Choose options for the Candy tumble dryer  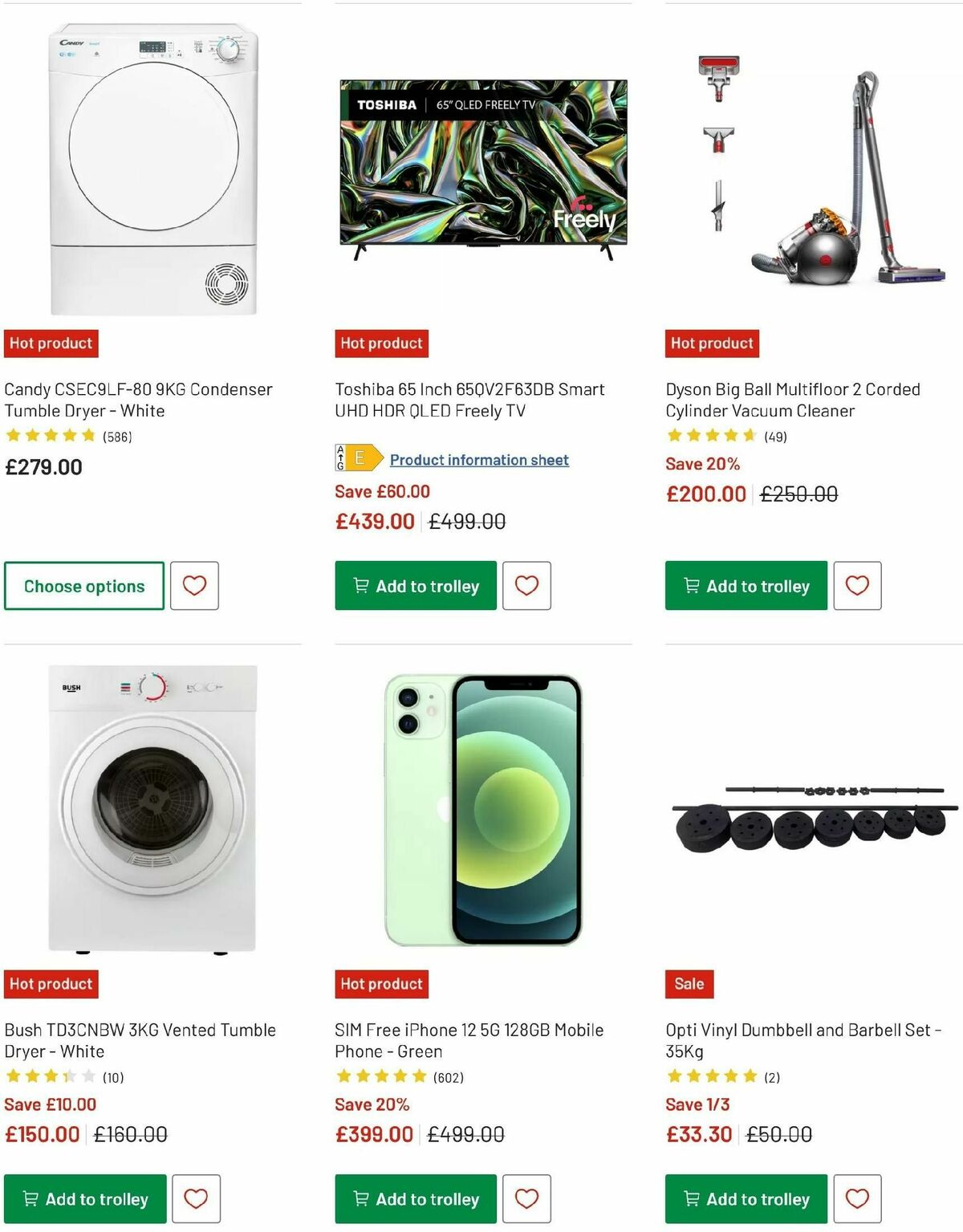pos(83,586)
